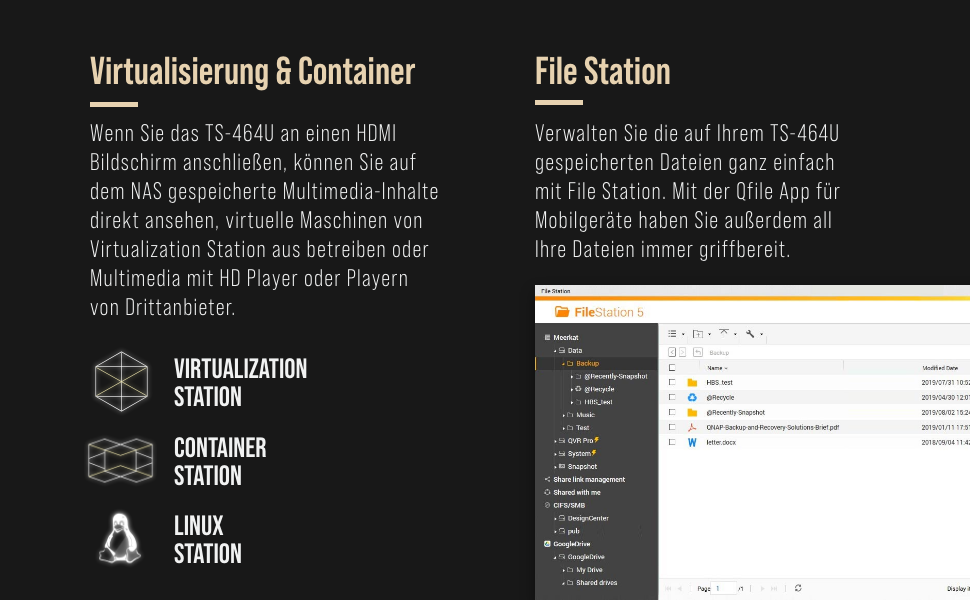The height and width of the screenshot is (600, 970).
Task: Open dropdown arrow next to upload
Action: [735, 335]
